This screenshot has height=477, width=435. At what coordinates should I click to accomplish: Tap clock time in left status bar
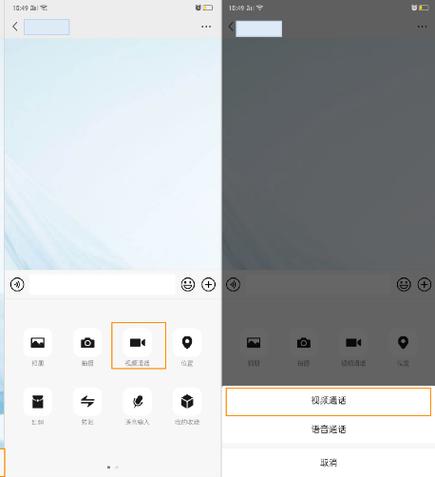pyautogui.click(x=20, y=8)
